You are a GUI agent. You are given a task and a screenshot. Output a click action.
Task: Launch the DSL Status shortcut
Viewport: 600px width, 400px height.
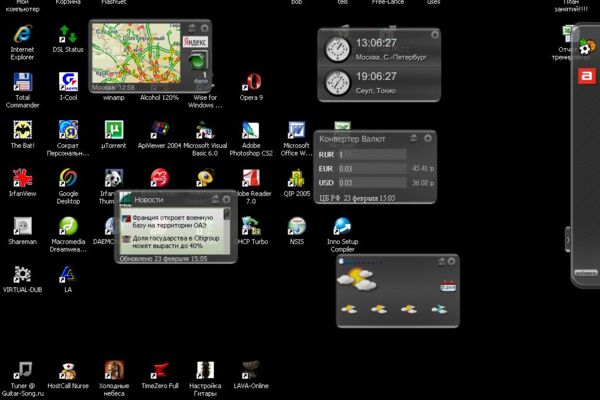(68, 34)
